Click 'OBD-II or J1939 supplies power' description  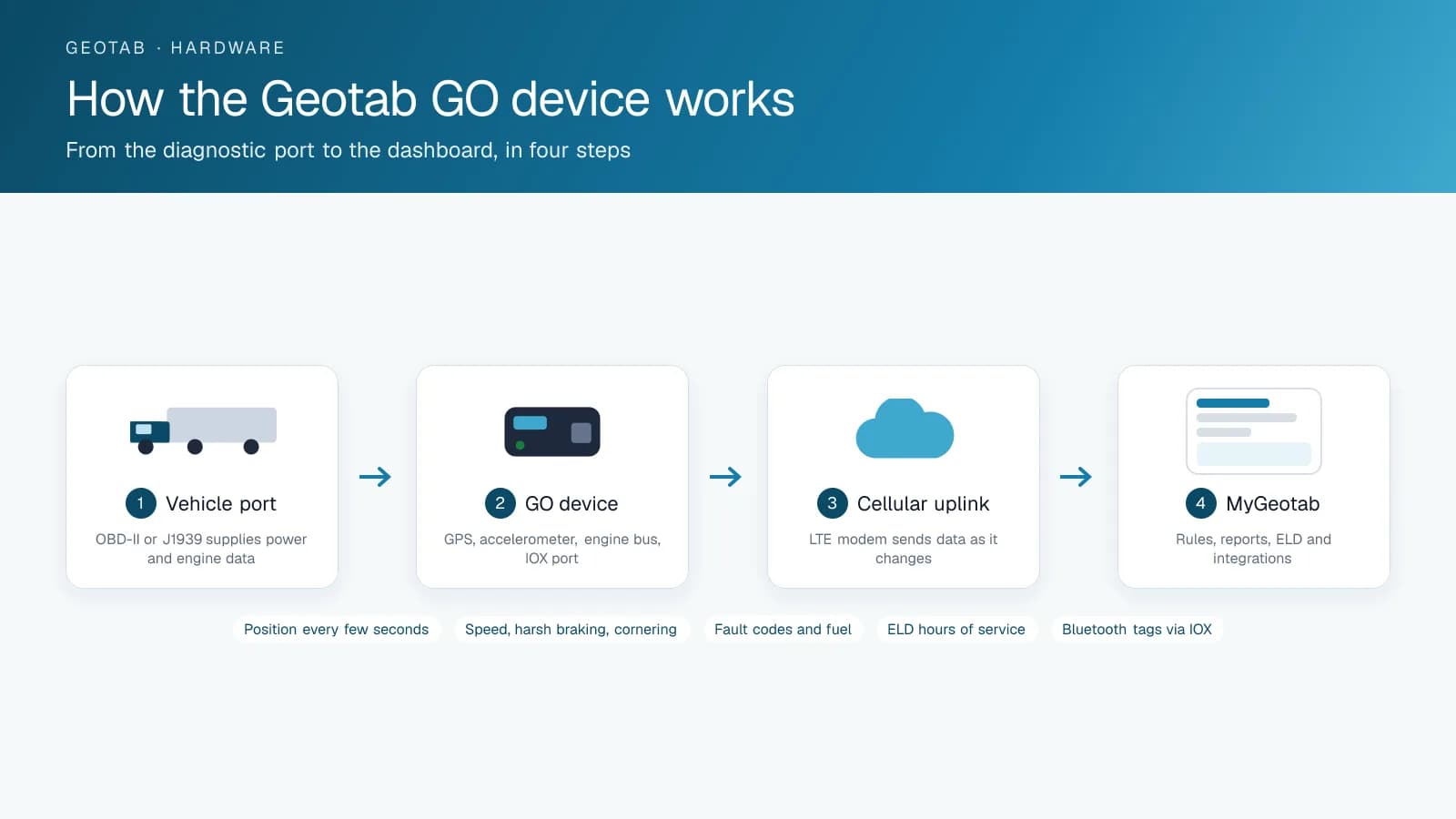(x=201, y=549)
